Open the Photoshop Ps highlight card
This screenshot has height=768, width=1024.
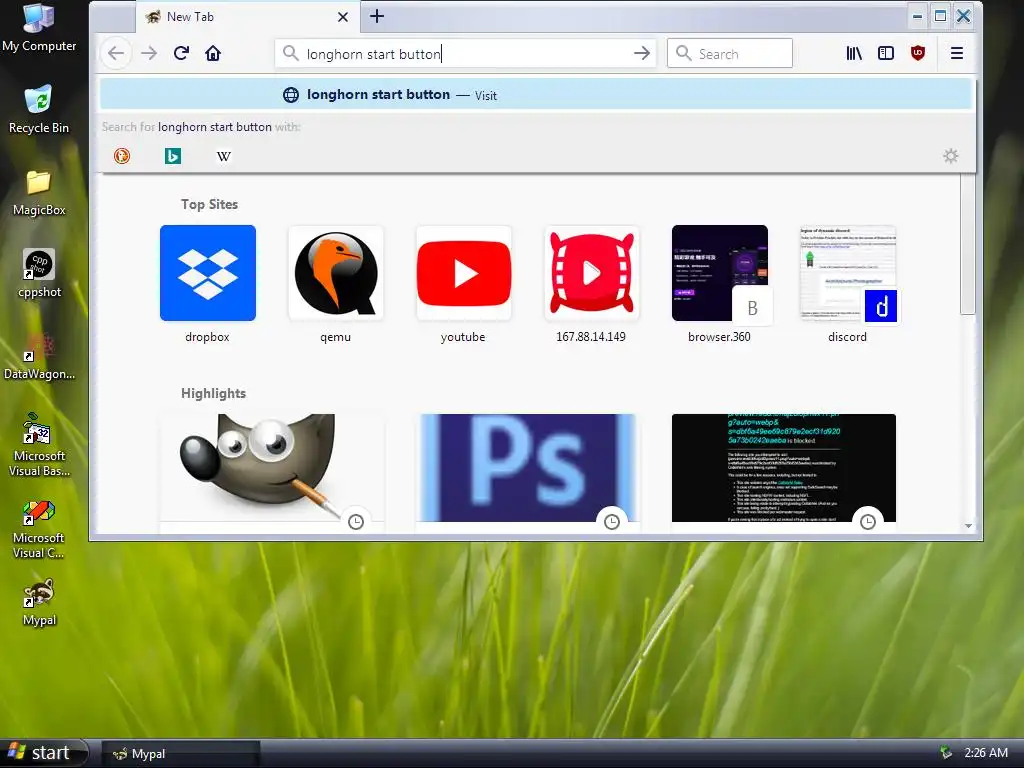point(528,468)
